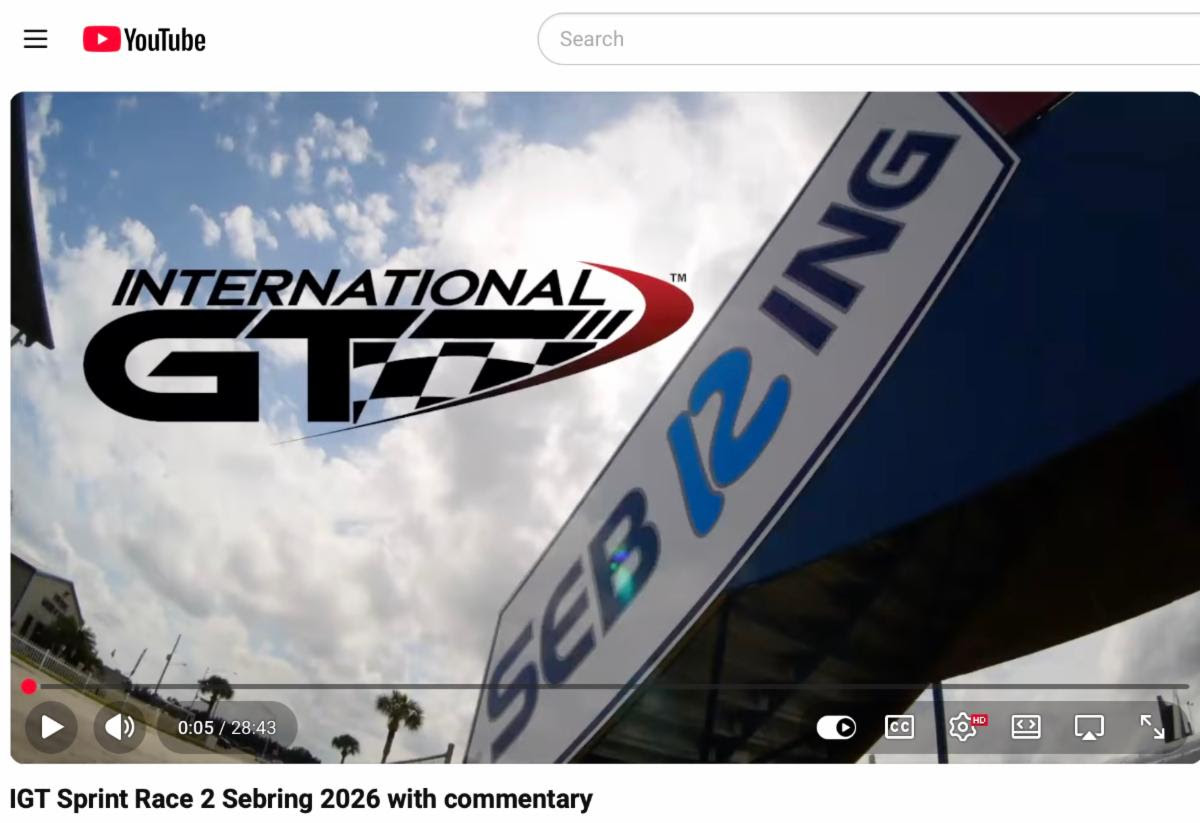Click the red HD quality badge

tap(979, 719)
